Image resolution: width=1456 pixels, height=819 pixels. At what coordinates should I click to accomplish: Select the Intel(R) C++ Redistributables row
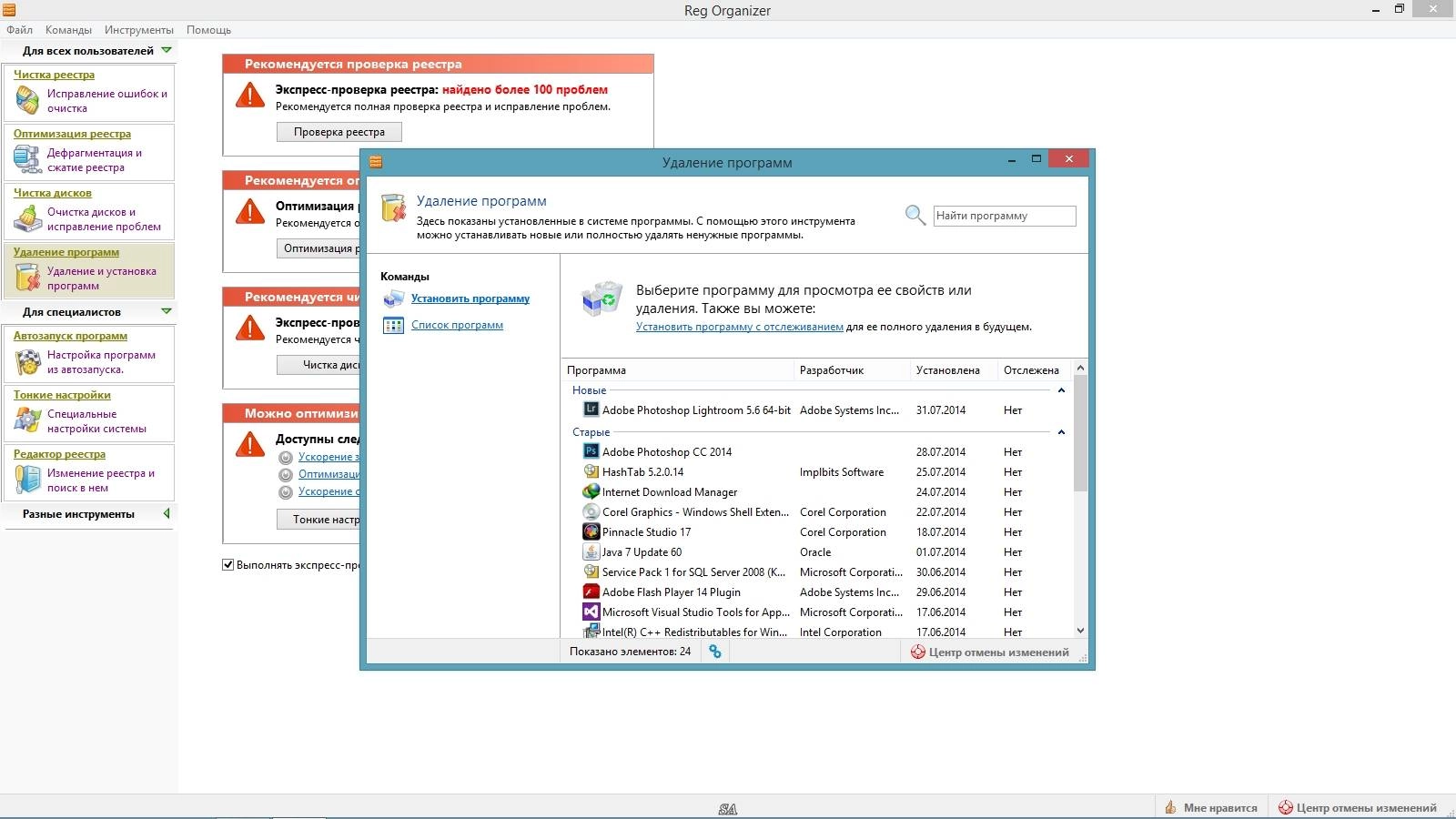coord(817,632)
